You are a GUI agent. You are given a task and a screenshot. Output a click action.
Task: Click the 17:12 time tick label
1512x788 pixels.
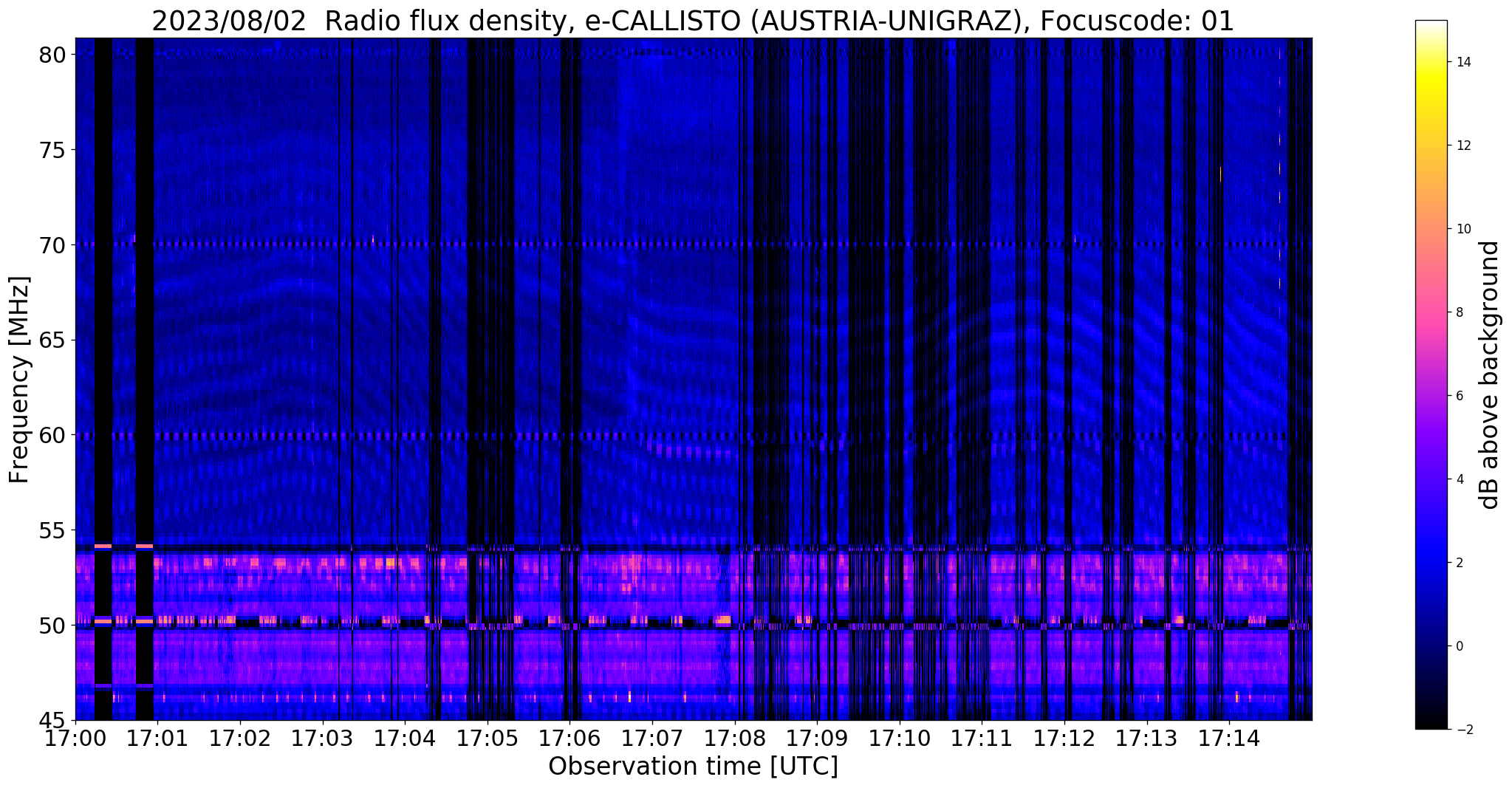[1064, 738]
